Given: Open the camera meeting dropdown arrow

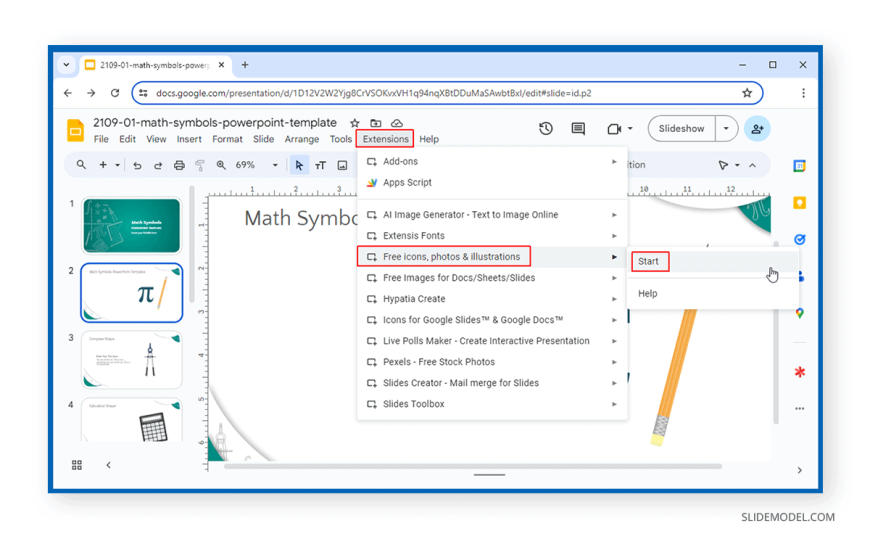Looking at the screenshot, I should 630,129.
